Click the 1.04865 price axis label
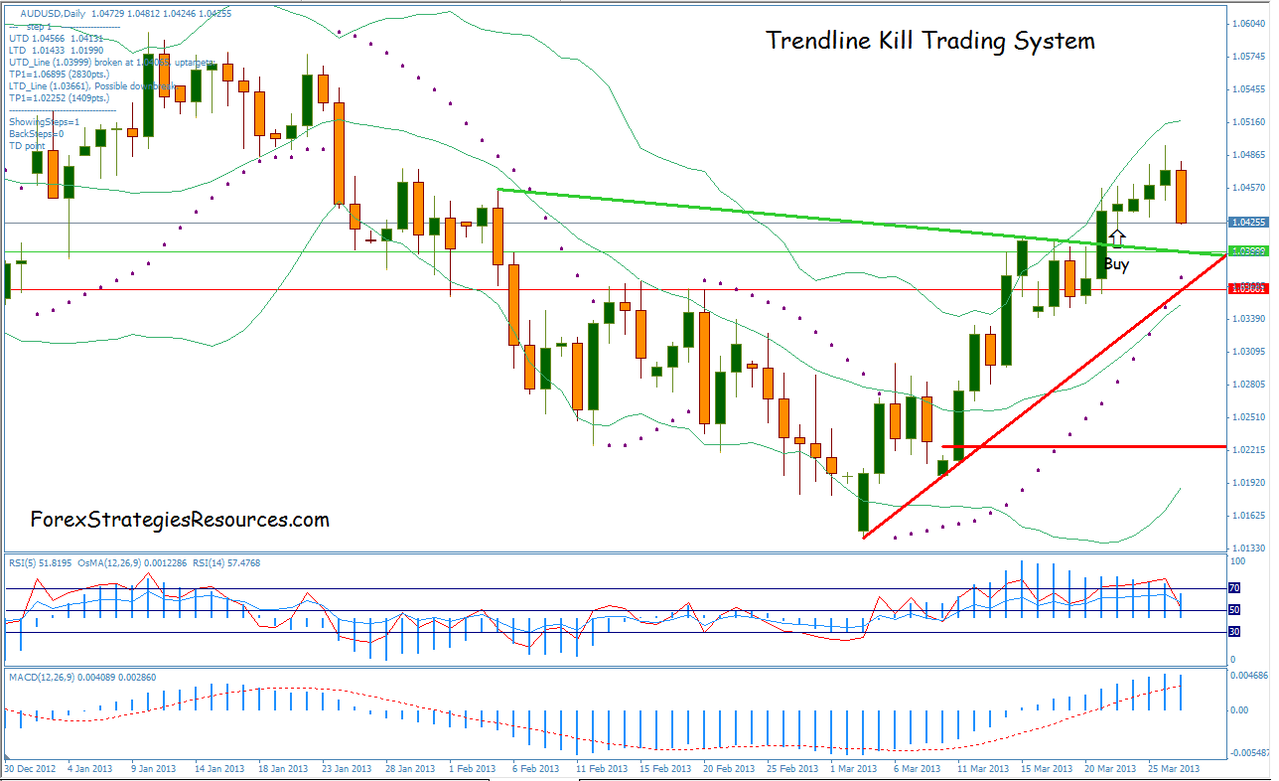This screenshot has width=1279, height=781. 1249,154
